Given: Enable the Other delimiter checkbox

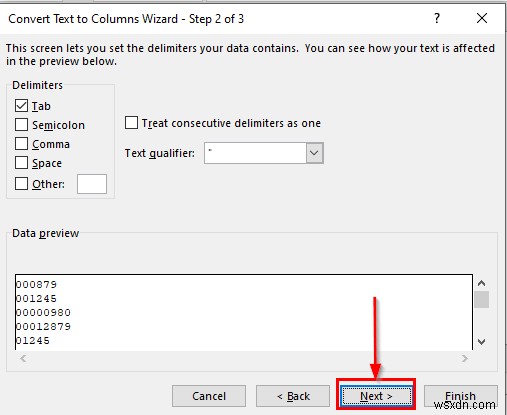Looking at the screenshot, I should (21, 183).
